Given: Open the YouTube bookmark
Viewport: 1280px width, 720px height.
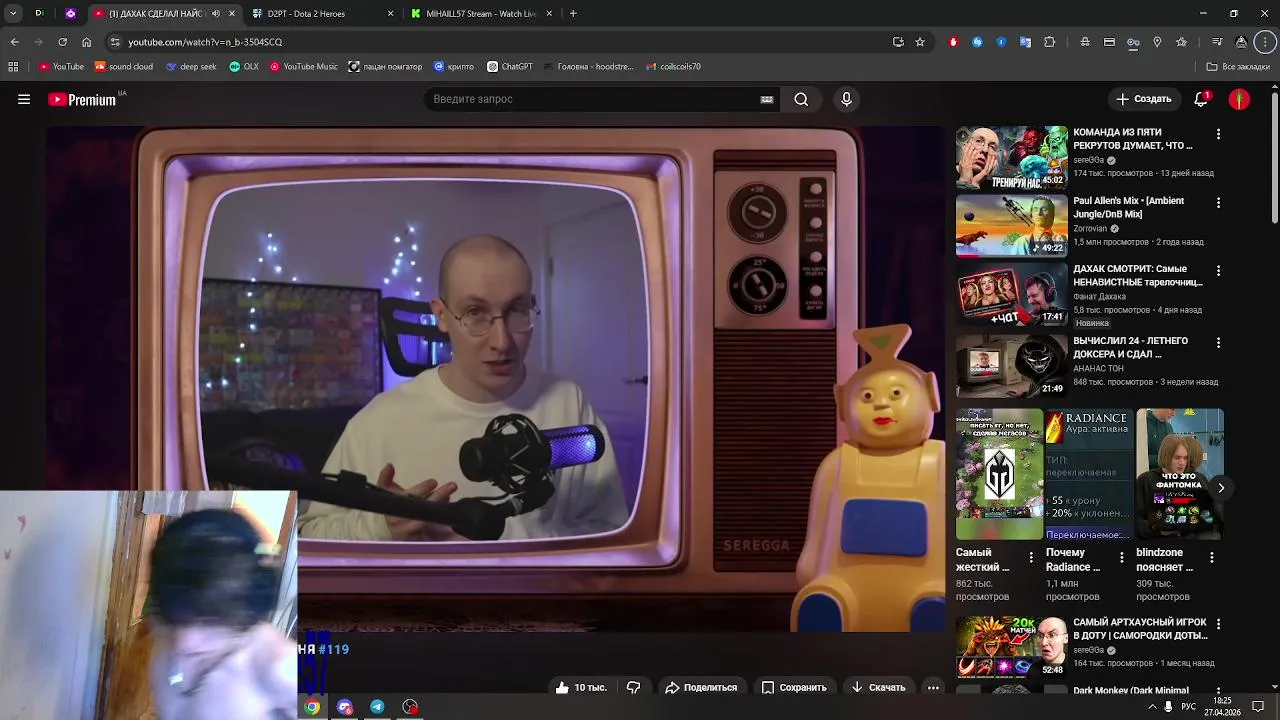Looking at the screenshot, I should 62,67.
